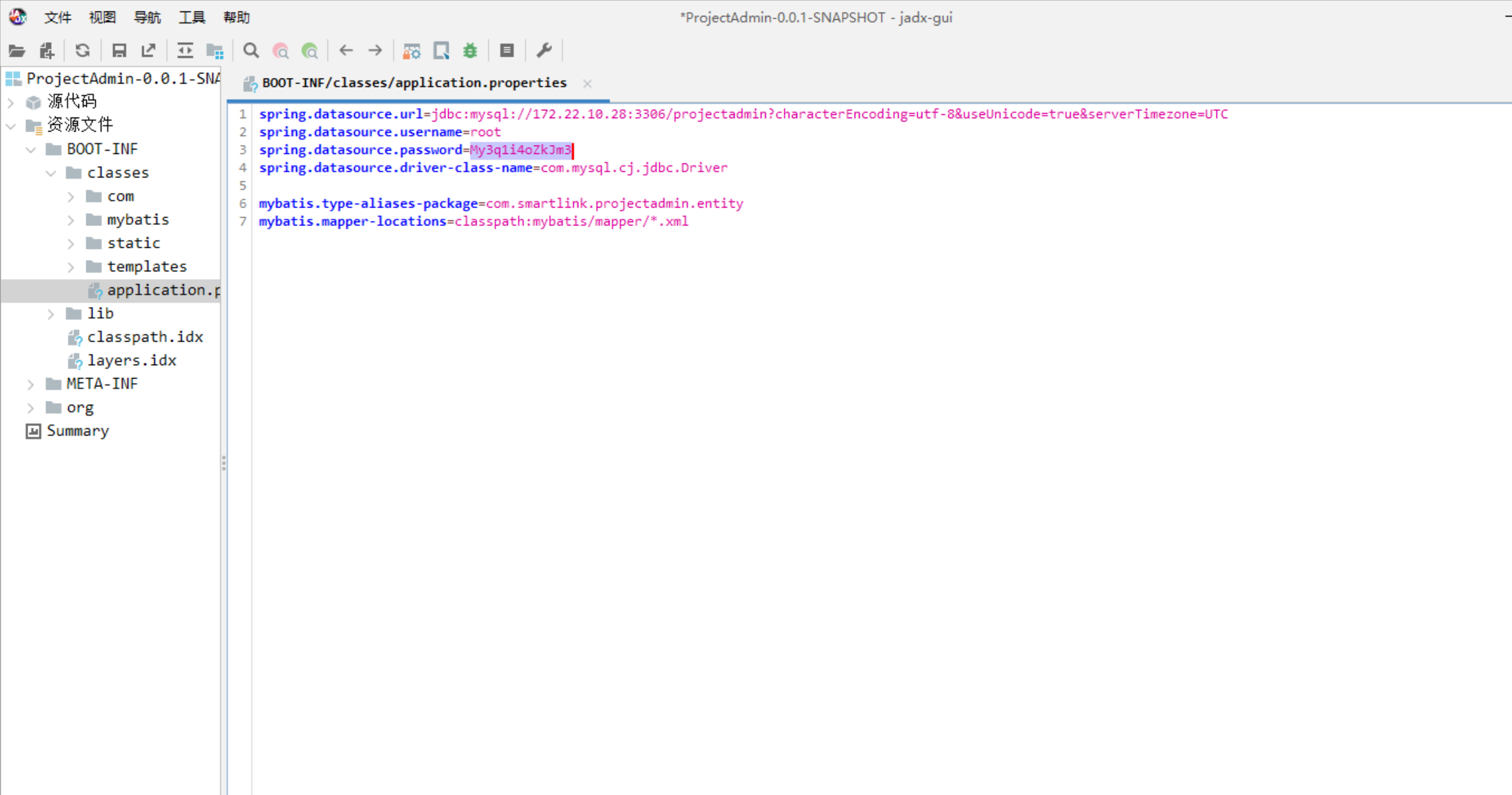
Task: Toggle the deobfuscation icon
Action: point(412,50)
